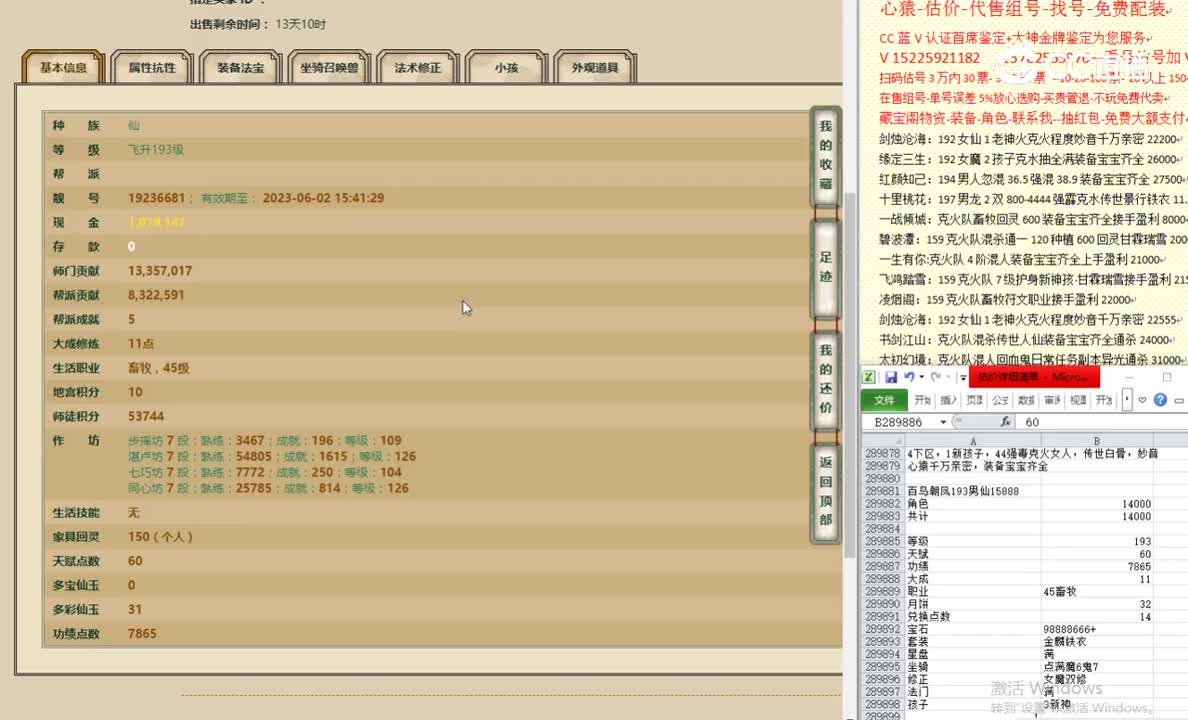Open the 数据 ribbon tab in Excel

click(1026, 398)
